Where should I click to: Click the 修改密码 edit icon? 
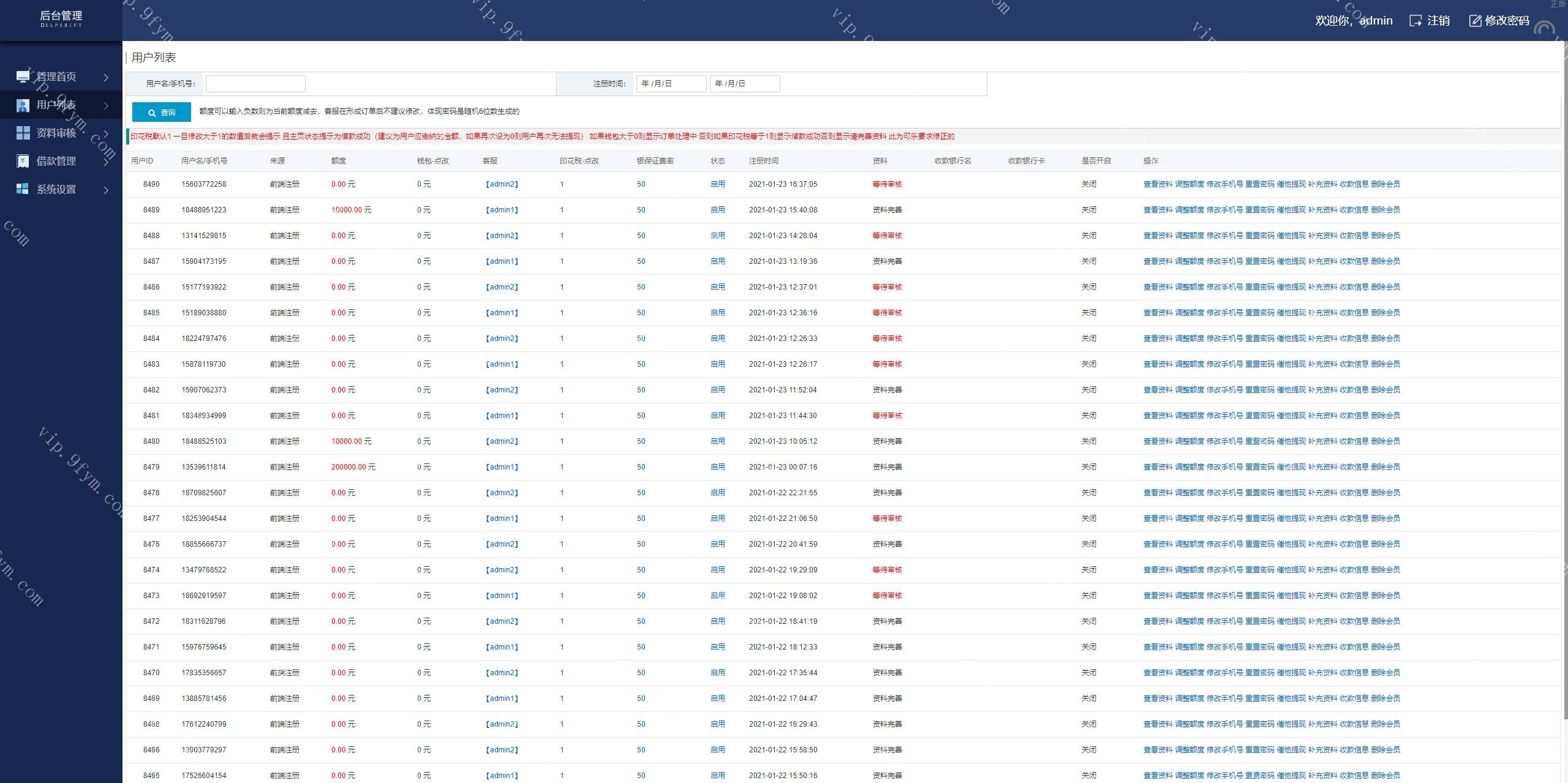tap(1475, 21)
